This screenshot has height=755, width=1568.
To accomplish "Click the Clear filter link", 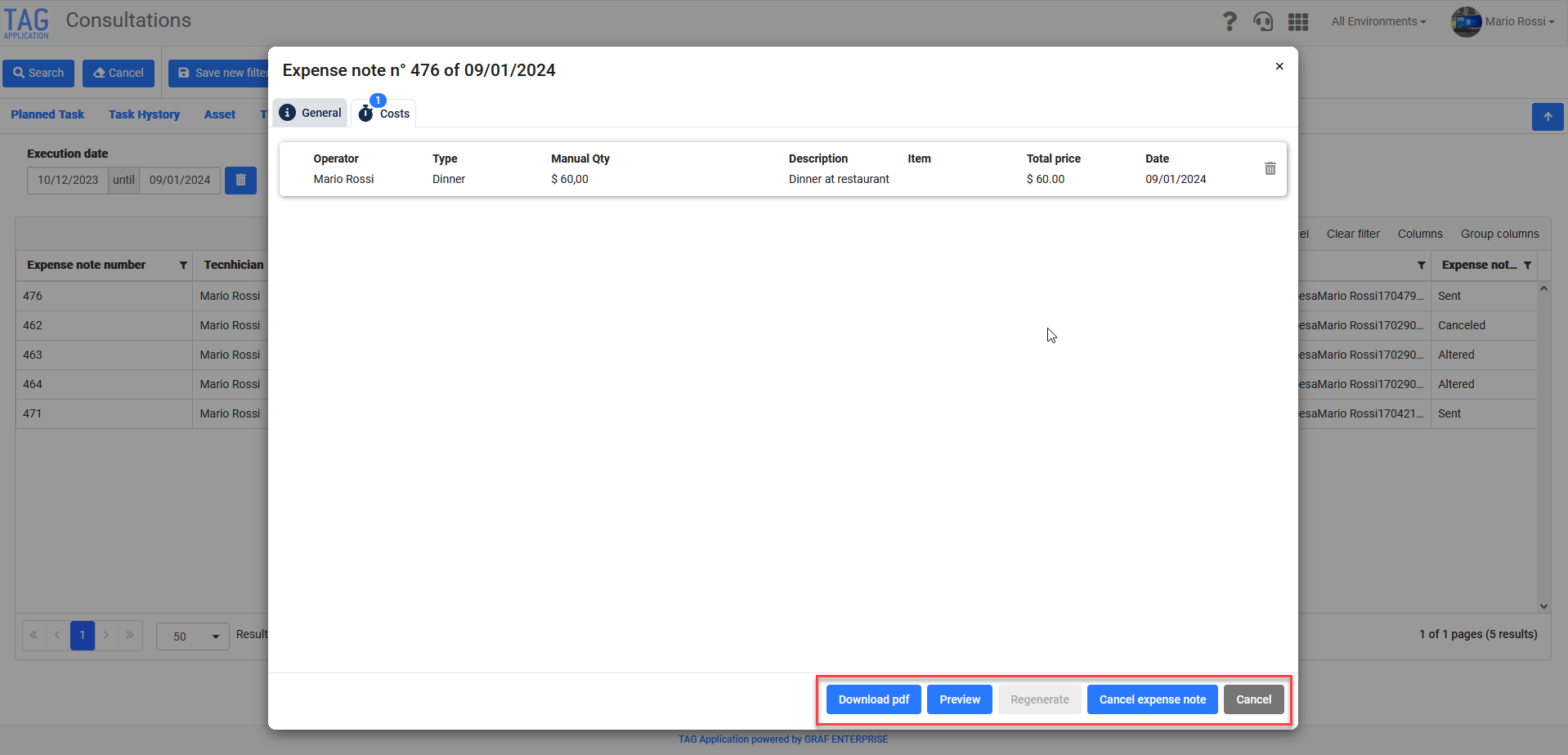I will tap(1352, 234).
